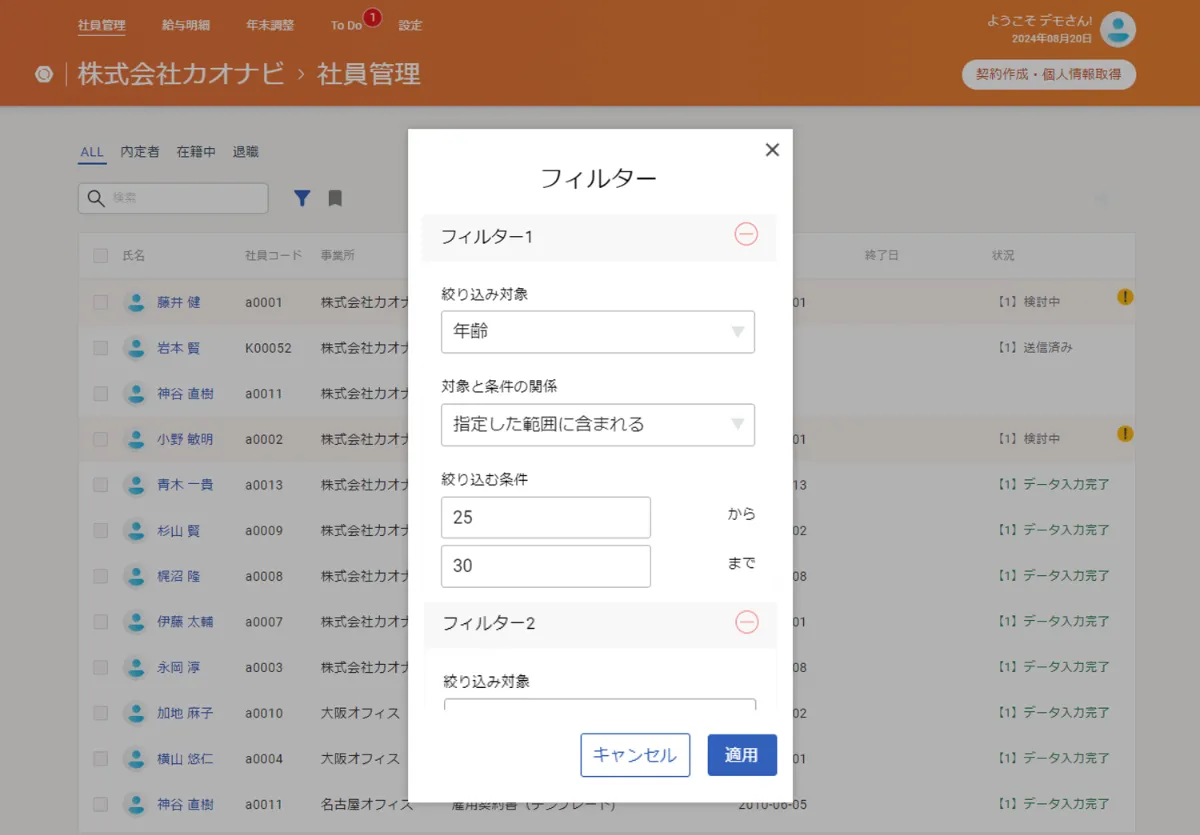Click the 25 age range input field

coord(545,516)
